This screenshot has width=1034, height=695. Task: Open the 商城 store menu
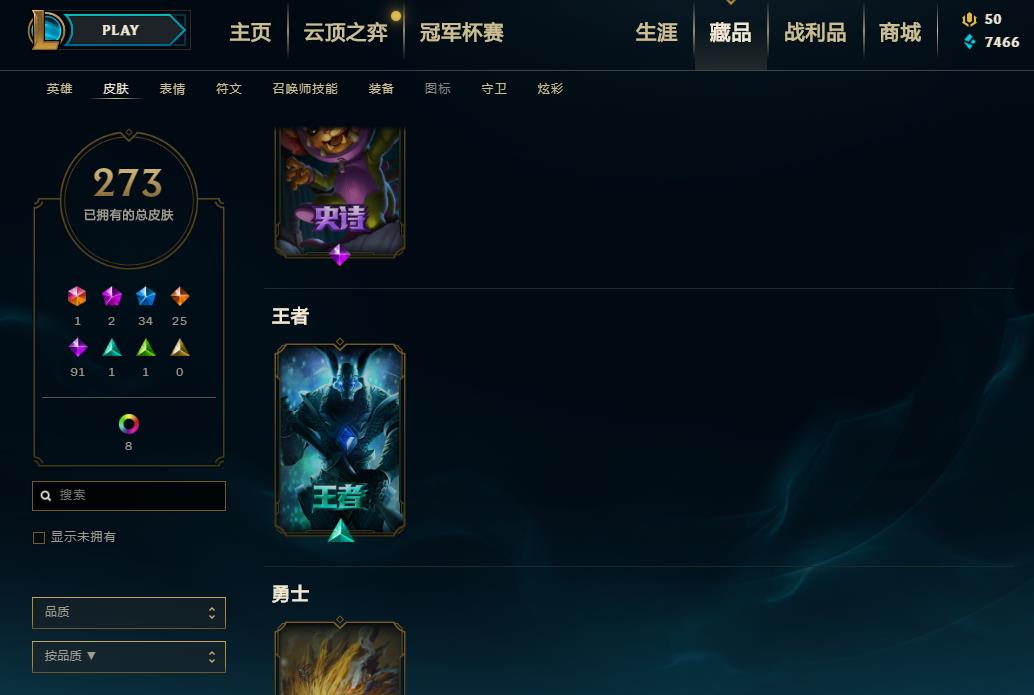click(x=900, y=32)
